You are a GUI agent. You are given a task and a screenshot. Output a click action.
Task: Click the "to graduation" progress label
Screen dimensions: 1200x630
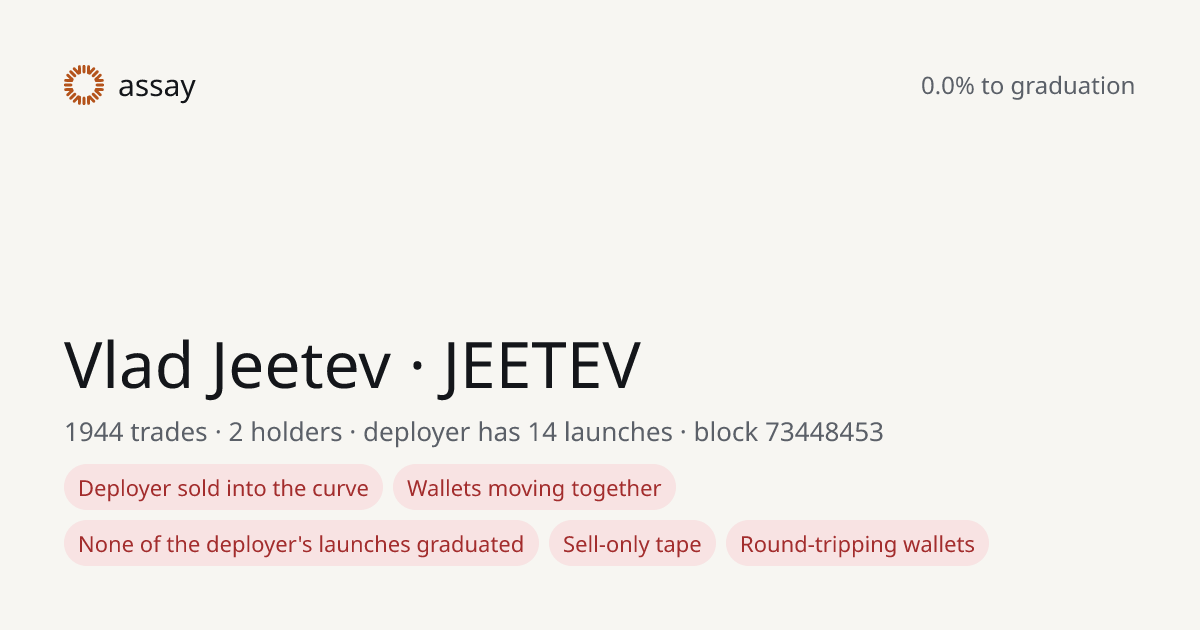coord(1058,87)
